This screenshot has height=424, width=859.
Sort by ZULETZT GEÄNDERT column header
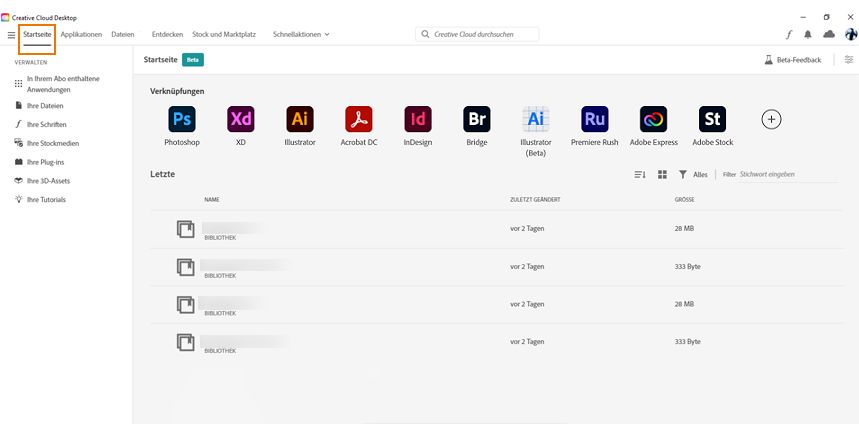click(x=535, y=200)
